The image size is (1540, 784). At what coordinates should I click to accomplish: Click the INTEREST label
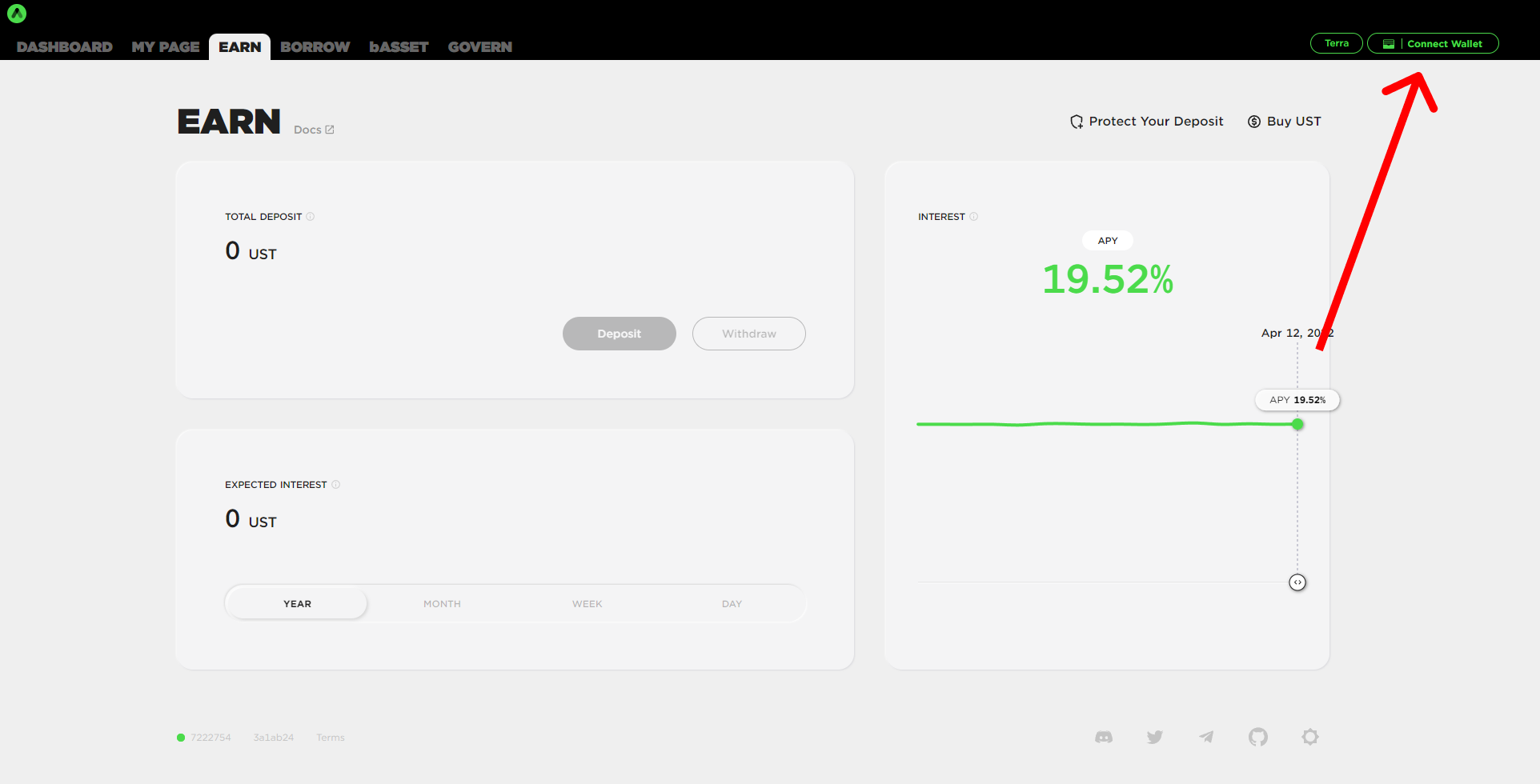coord(941,217)
